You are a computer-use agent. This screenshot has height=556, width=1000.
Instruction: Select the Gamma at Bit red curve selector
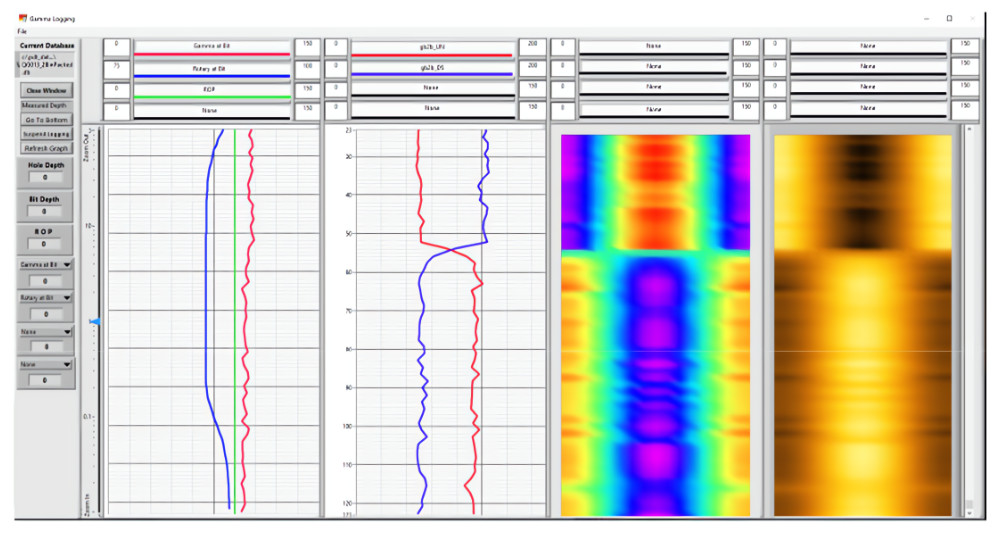(212, 48)
